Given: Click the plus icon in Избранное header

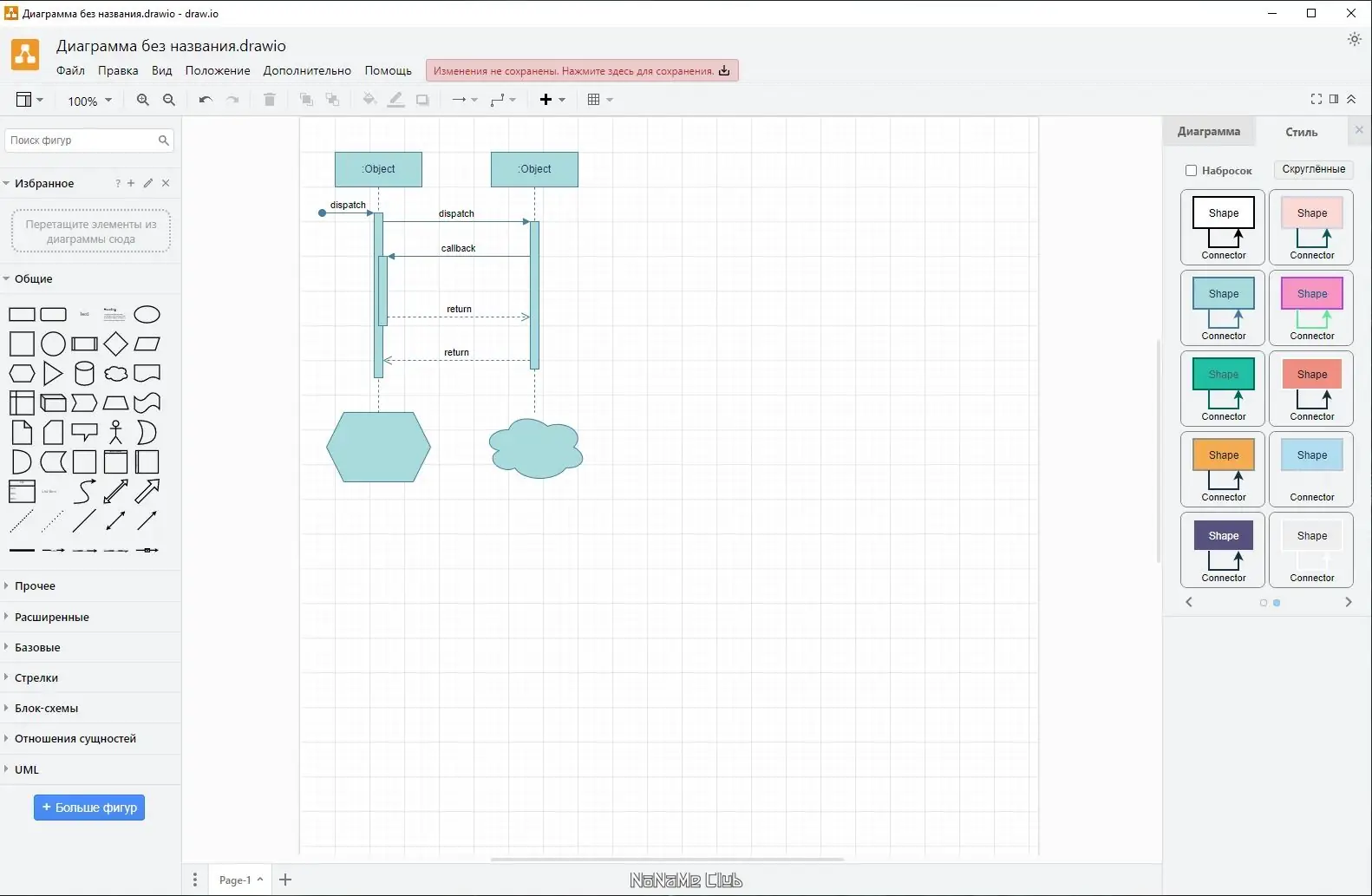Looking at the screenshot, I should coord(131,183).
